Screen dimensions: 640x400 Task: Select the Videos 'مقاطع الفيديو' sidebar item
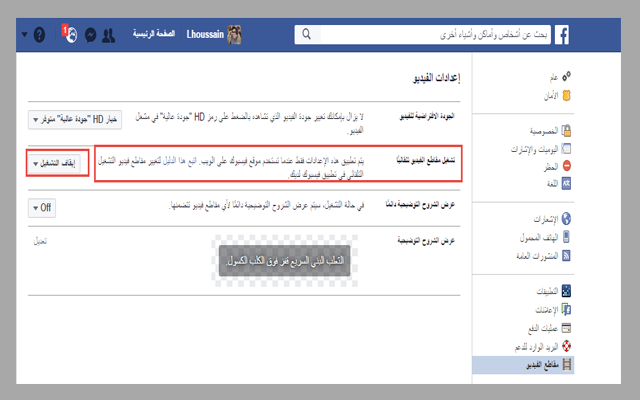coord(535,367)
